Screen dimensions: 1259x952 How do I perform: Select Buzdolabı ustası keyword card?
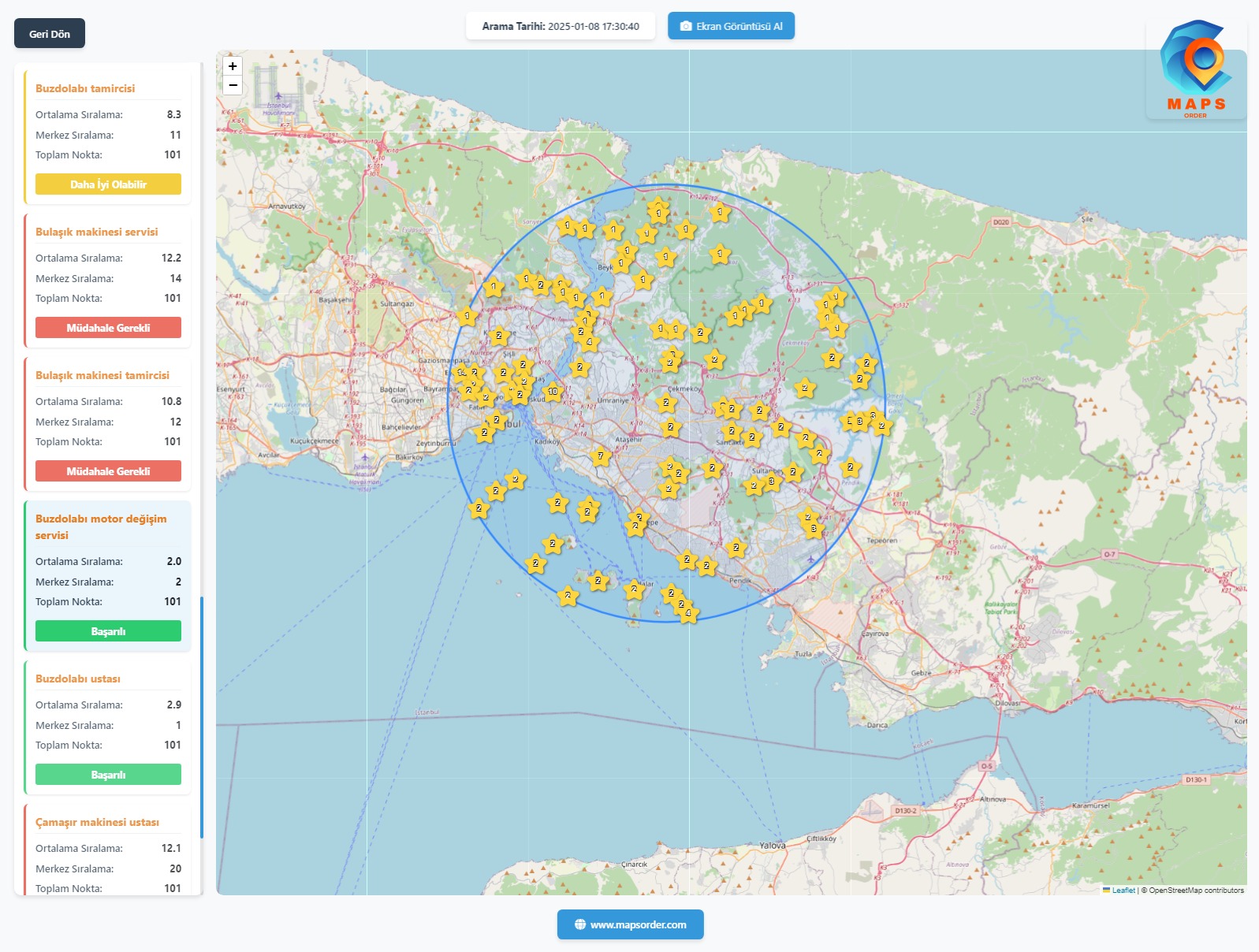[77, 679]
